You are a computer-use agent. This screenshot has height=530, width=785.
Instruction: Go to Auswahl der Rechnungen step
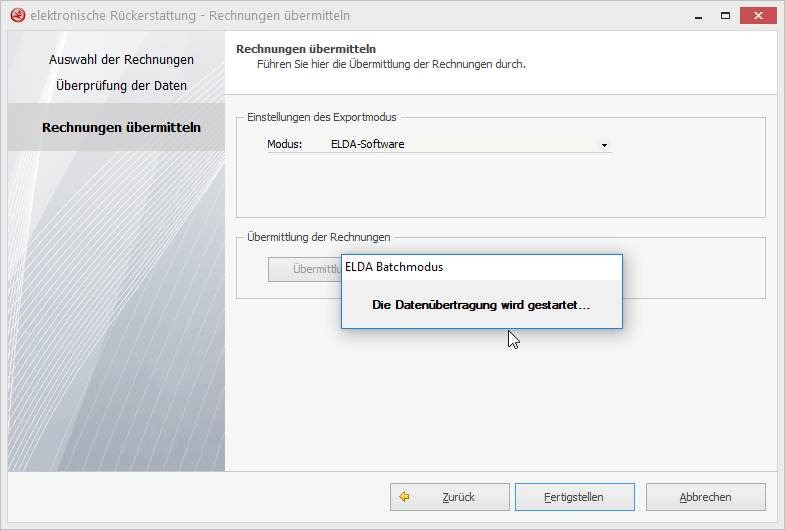click(121, 59)
